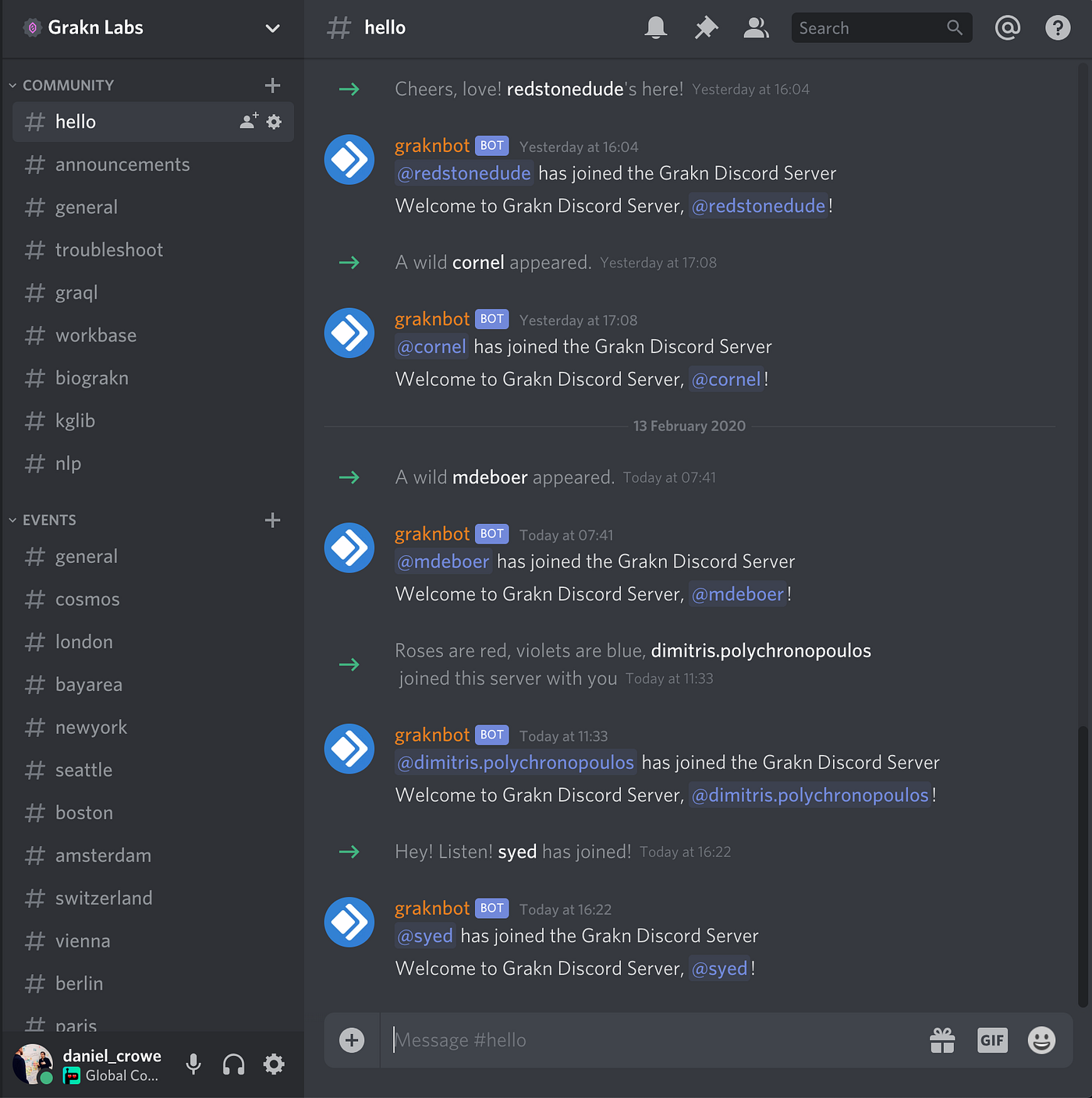Collapse the COMMUNITY category
The height and width of the screenshot is (1098, 1092).
coord(62,85)
